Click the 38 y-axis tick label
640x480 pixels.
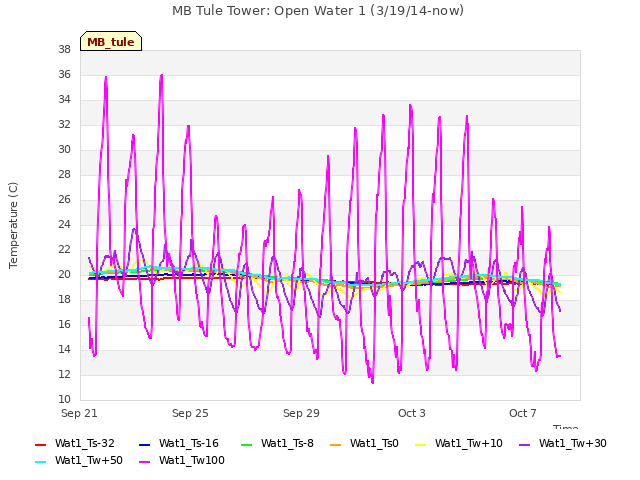(x=64, y=50)
